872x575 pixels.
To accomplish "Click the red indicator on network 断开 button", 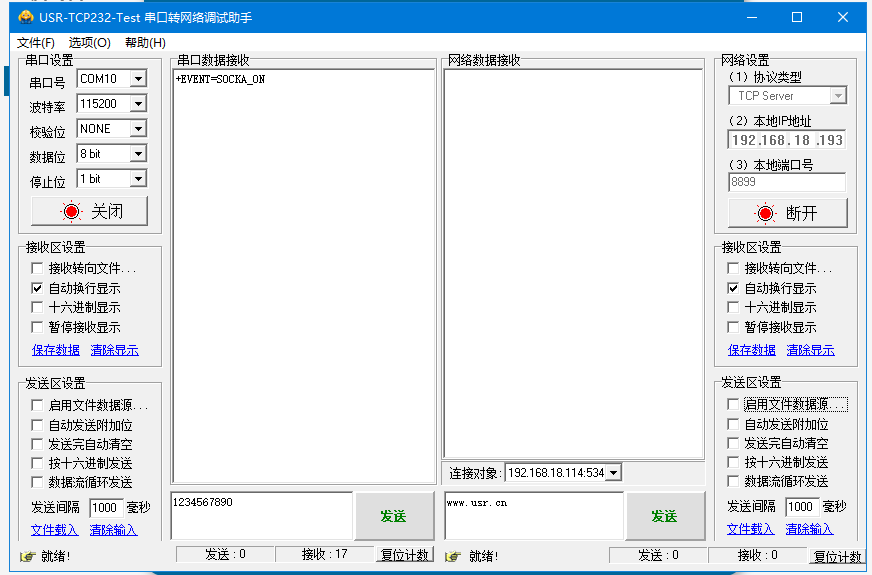I will pyautogui.click(x=766, y=213).
